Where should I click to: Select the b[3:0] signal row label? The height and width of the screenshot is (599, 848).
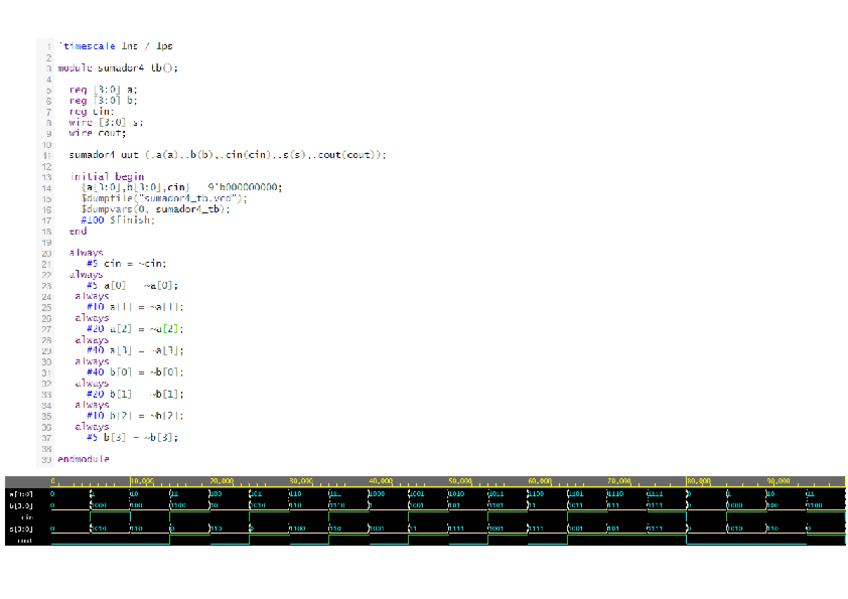point(20,505)
